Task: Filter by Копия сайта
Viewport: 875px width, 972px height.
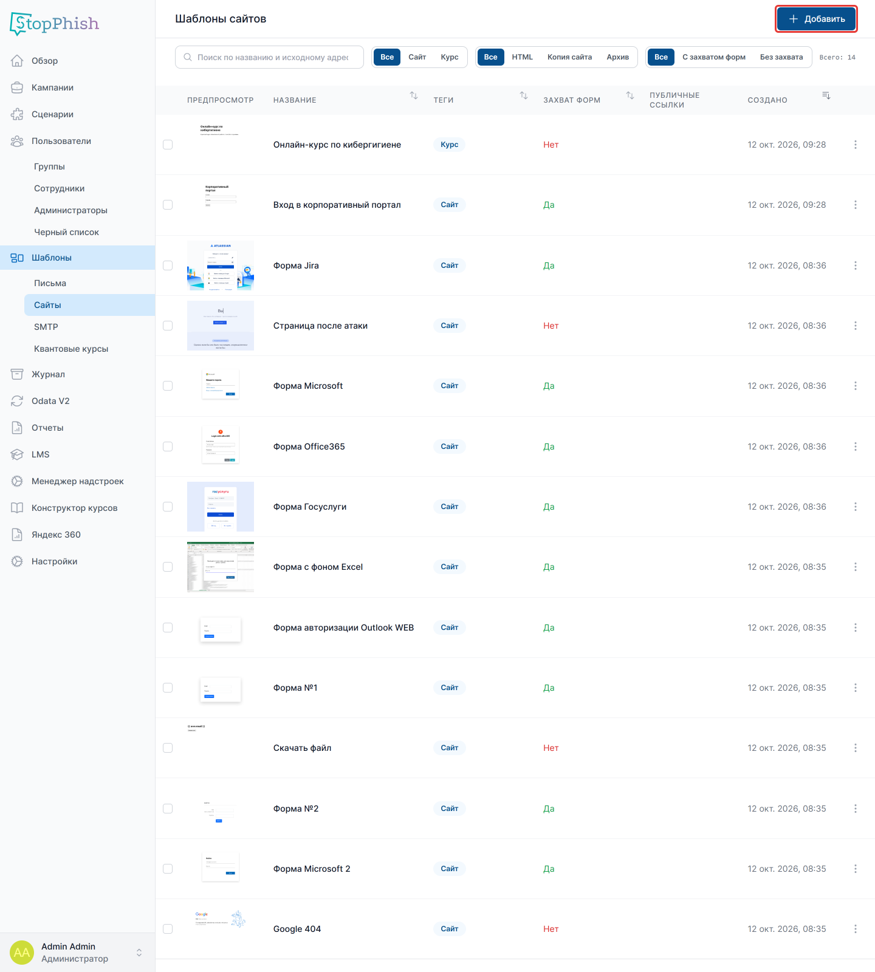Action: [569, 57]
